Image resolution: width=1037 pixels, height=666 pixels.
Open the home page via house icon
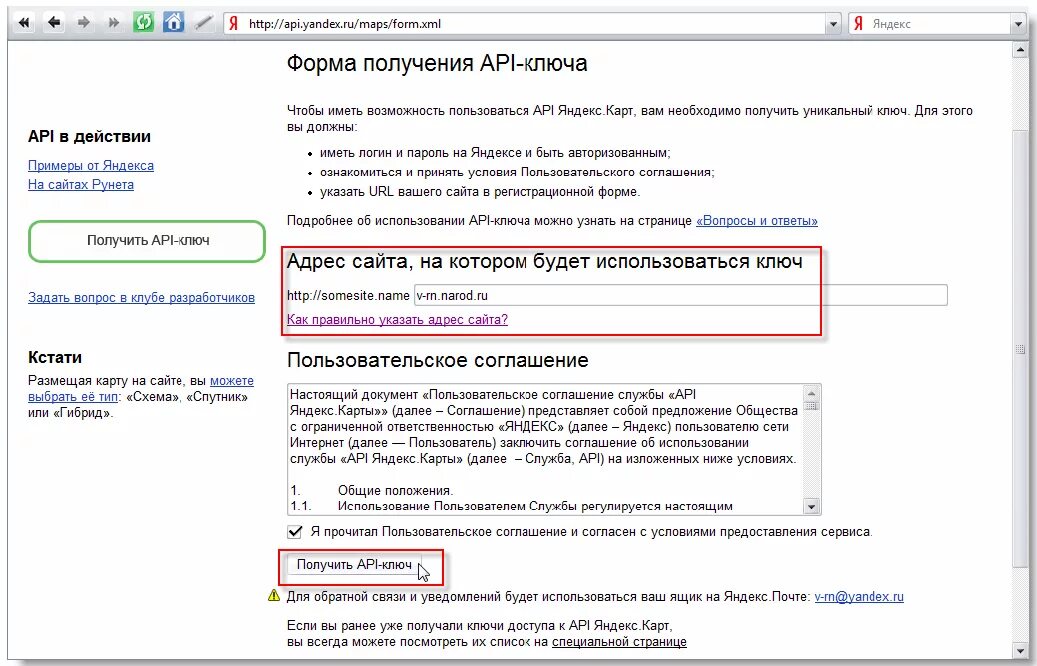[x=173, y=22]
